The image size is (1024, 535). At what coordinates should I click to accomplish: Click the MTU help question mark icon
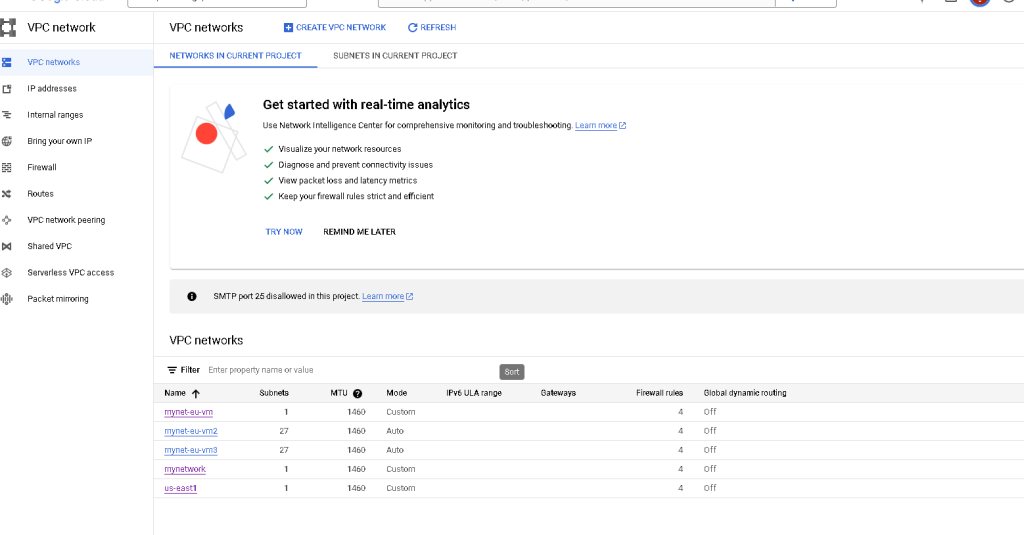tap(357, 393)
